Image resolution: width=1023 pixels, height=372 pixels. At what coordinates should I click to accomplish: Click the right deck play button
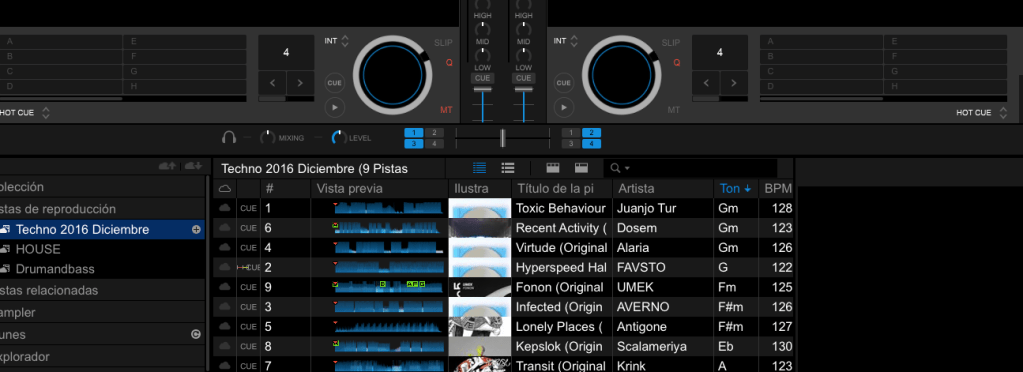[x=564, y=107]
